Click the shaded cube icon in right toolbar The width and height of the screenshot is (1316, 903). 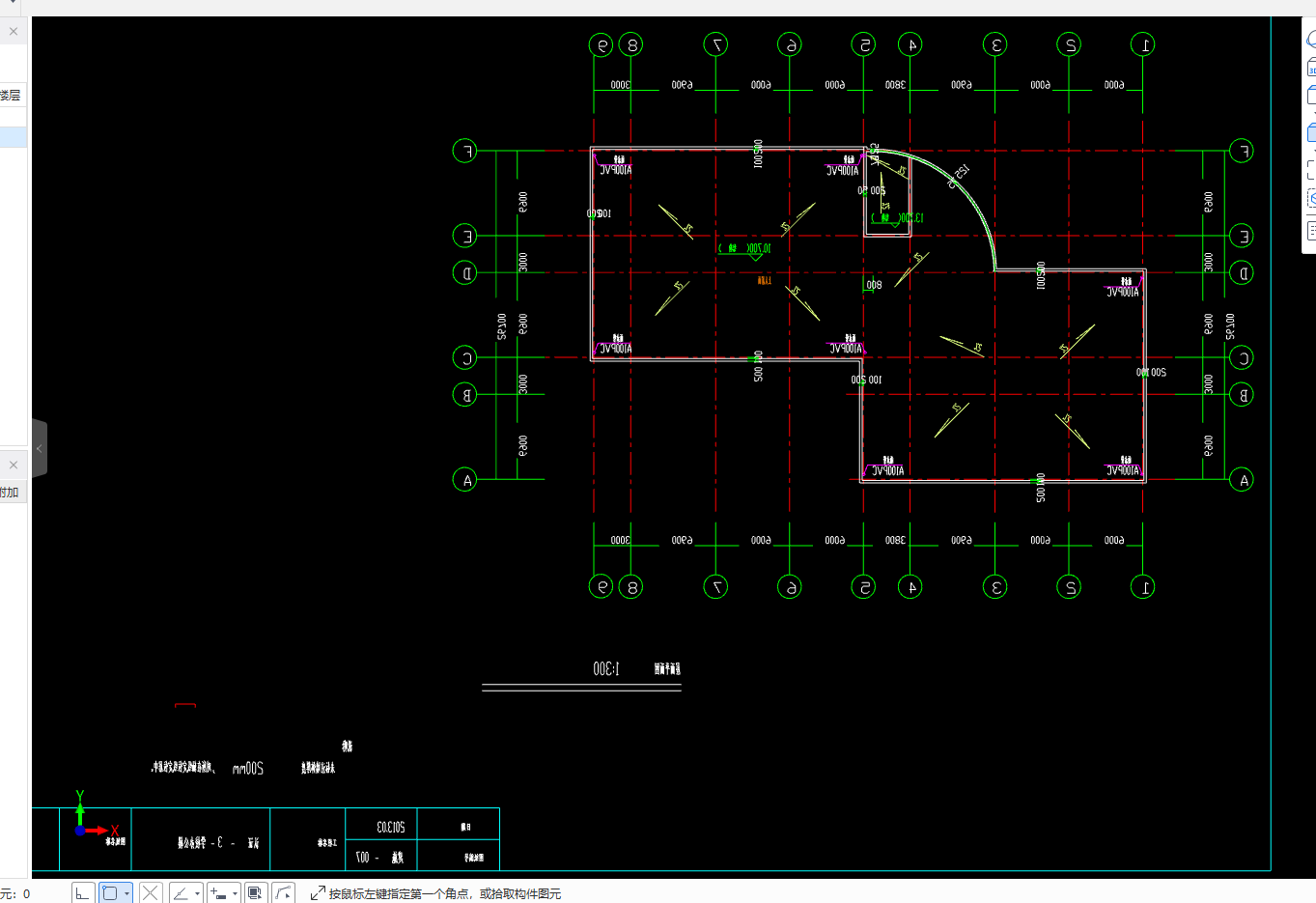pos(1311,132)
